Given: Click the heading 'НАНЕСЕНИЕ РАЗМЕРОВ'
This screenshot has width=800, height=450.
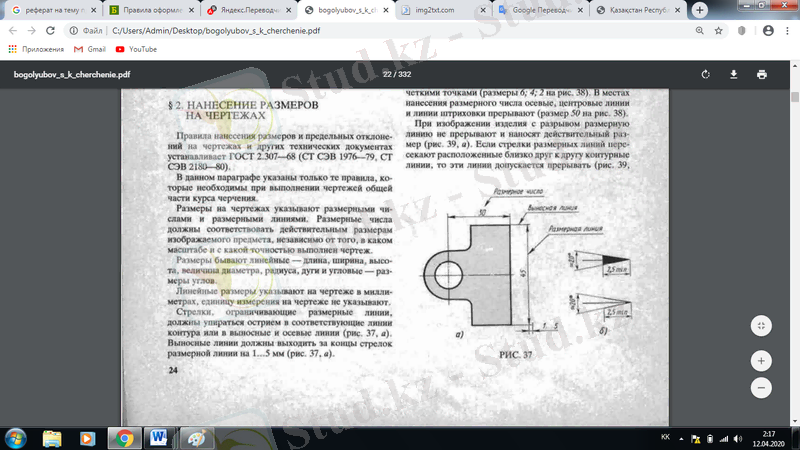Looking at the screenshot, I should (253, 105).
